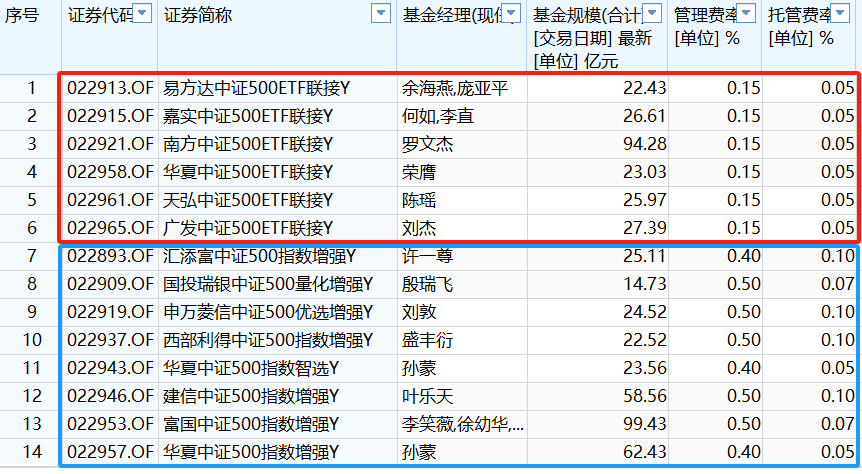Select code cell 022919.OF

pos(110,312)
